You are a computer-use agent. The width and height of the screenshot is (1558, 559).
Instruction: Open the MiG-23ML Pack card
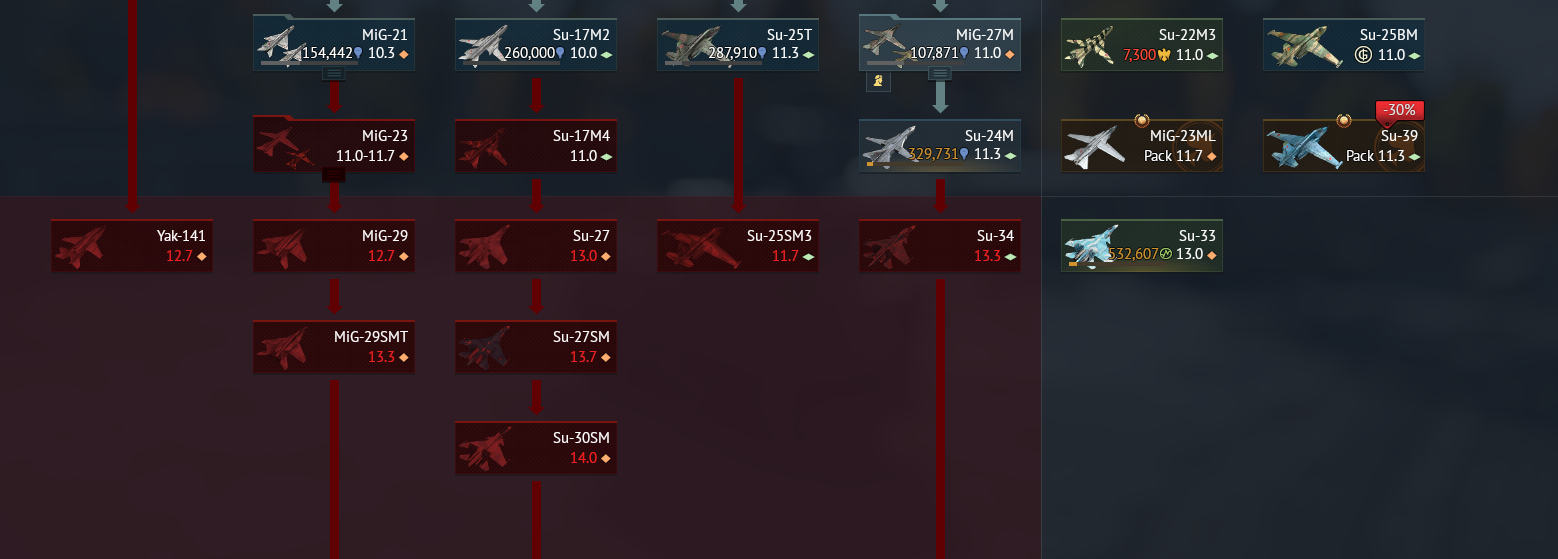click(1142, 146)
